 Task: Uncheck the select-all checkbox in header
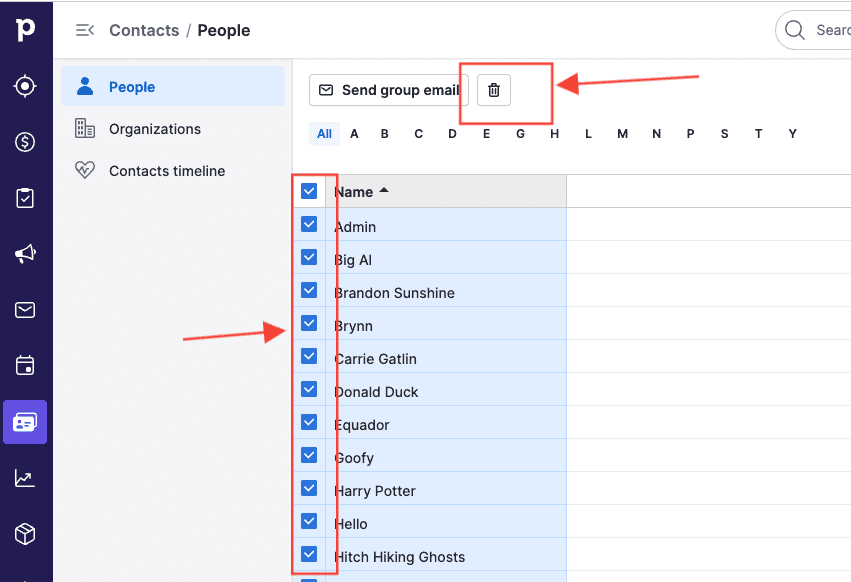tap(309, 191)
